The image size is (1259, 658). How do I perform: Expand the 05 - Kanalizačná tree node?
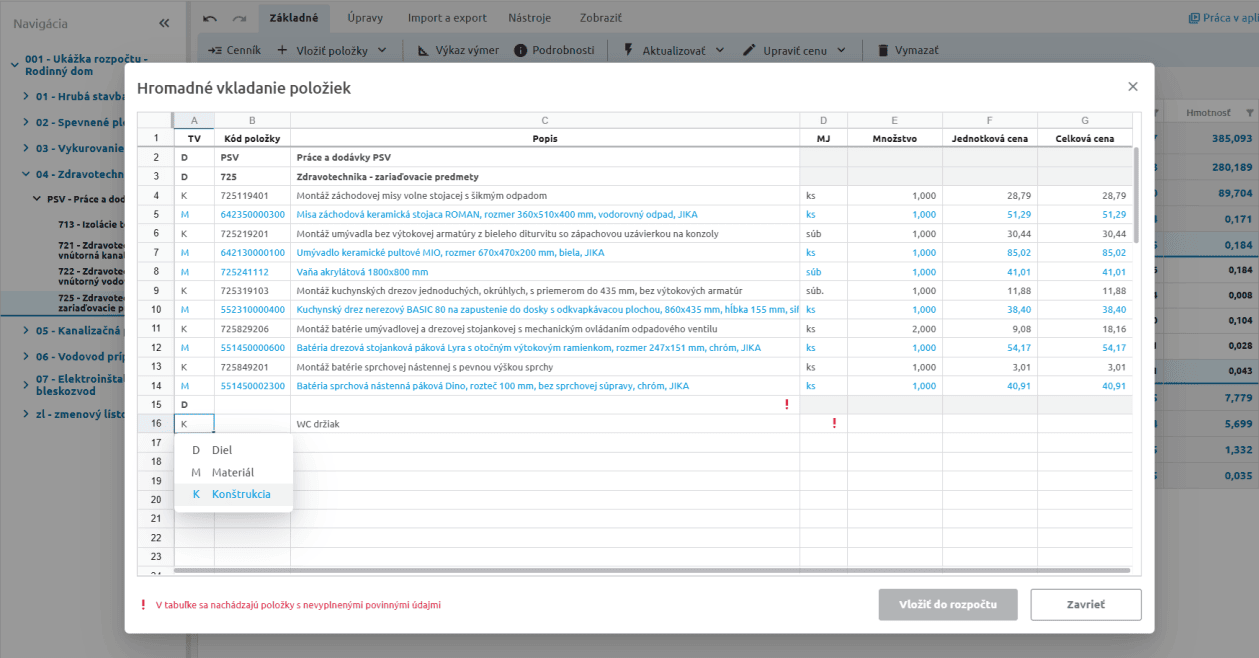coord(26,330)
